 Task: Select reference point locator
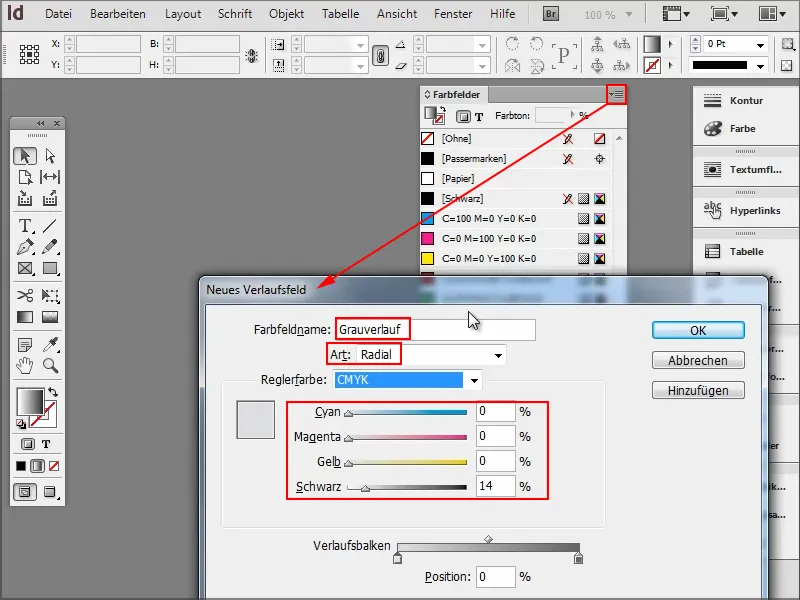click(29, 54)
